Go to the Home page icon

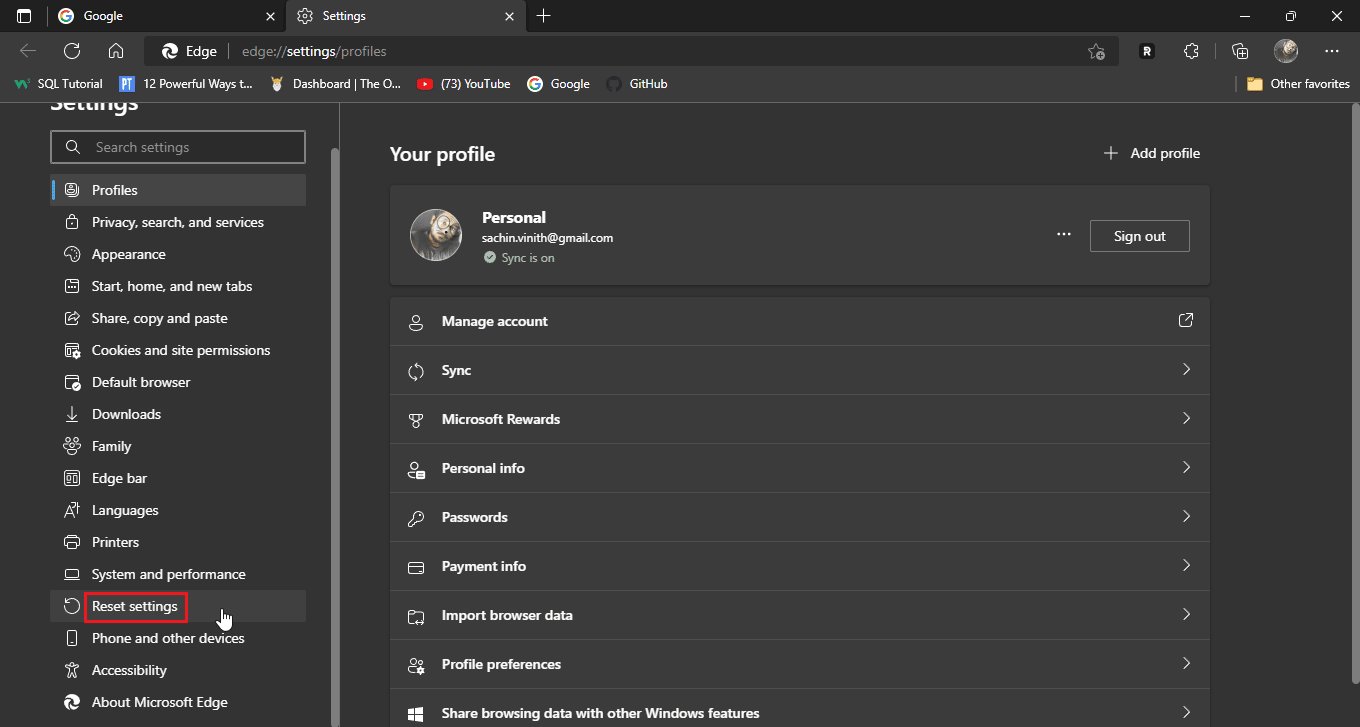pos(116,51)
